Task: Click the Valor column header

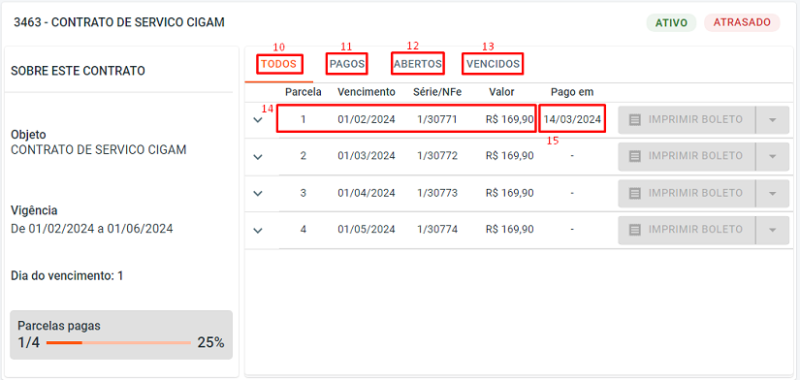Action: (x=502, y=92)
